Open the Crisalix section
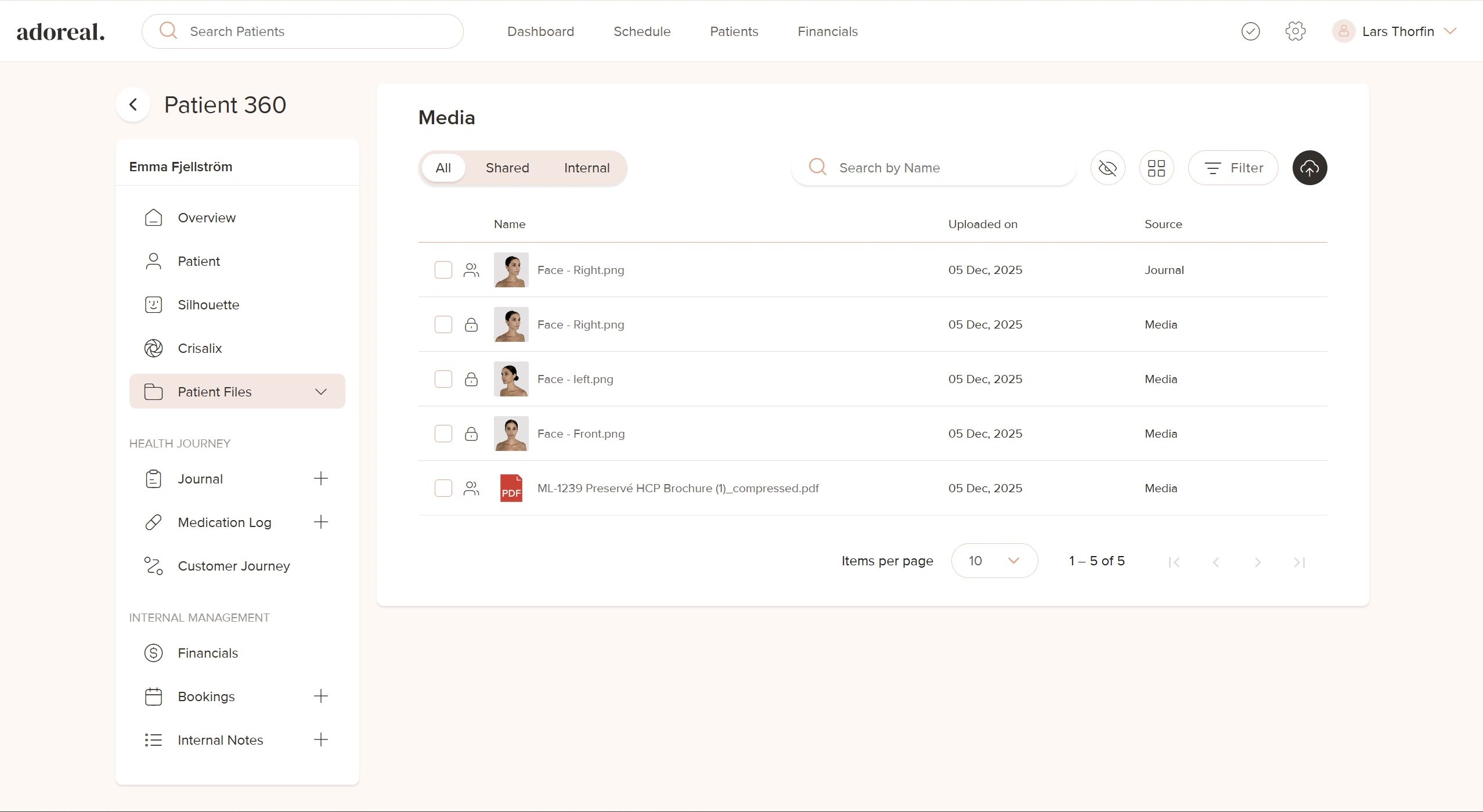This screenshot has height=812, width=1483. click(x=200, y=348)
